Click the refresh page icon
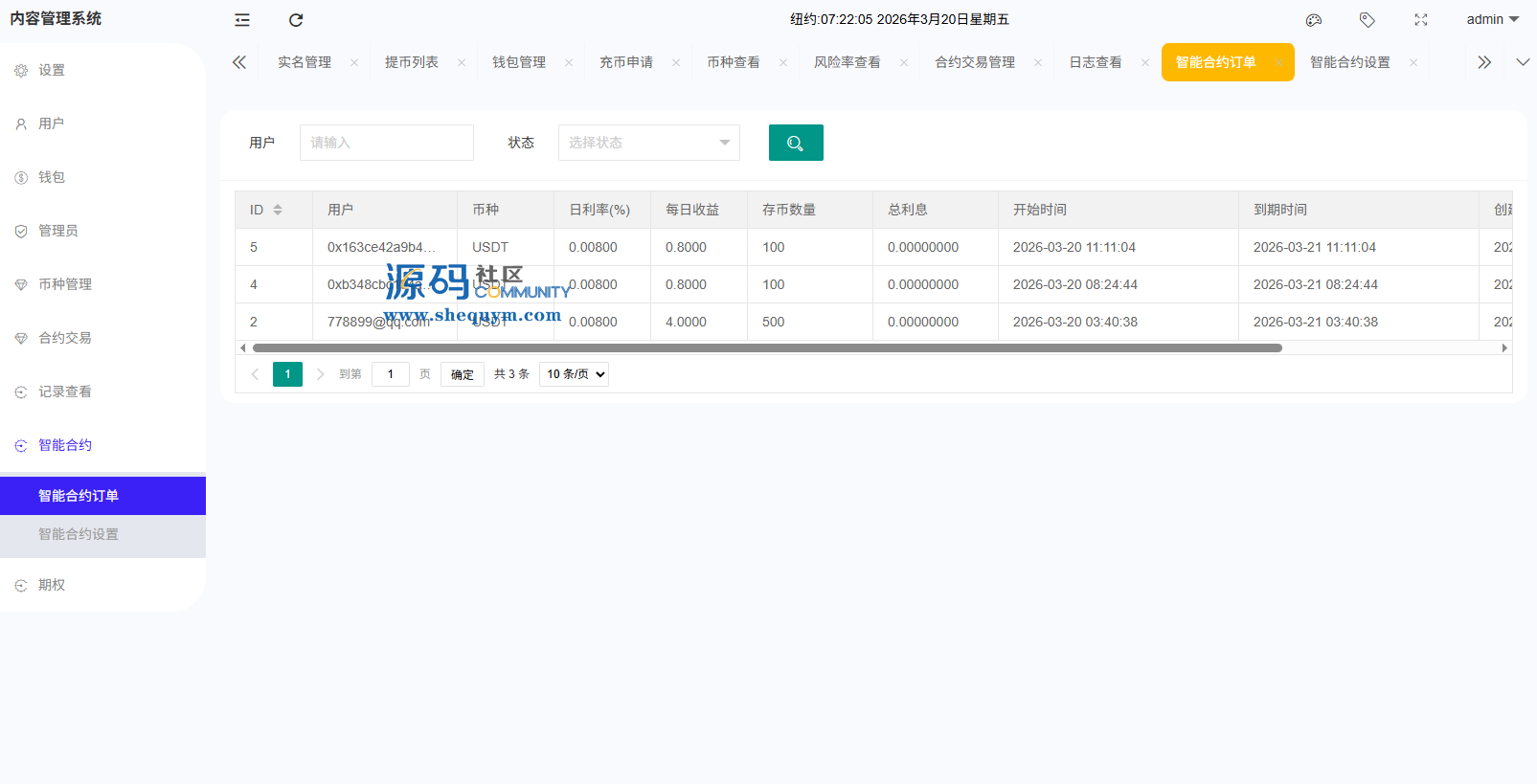1537x784 pixels. [x=296, y=20]
